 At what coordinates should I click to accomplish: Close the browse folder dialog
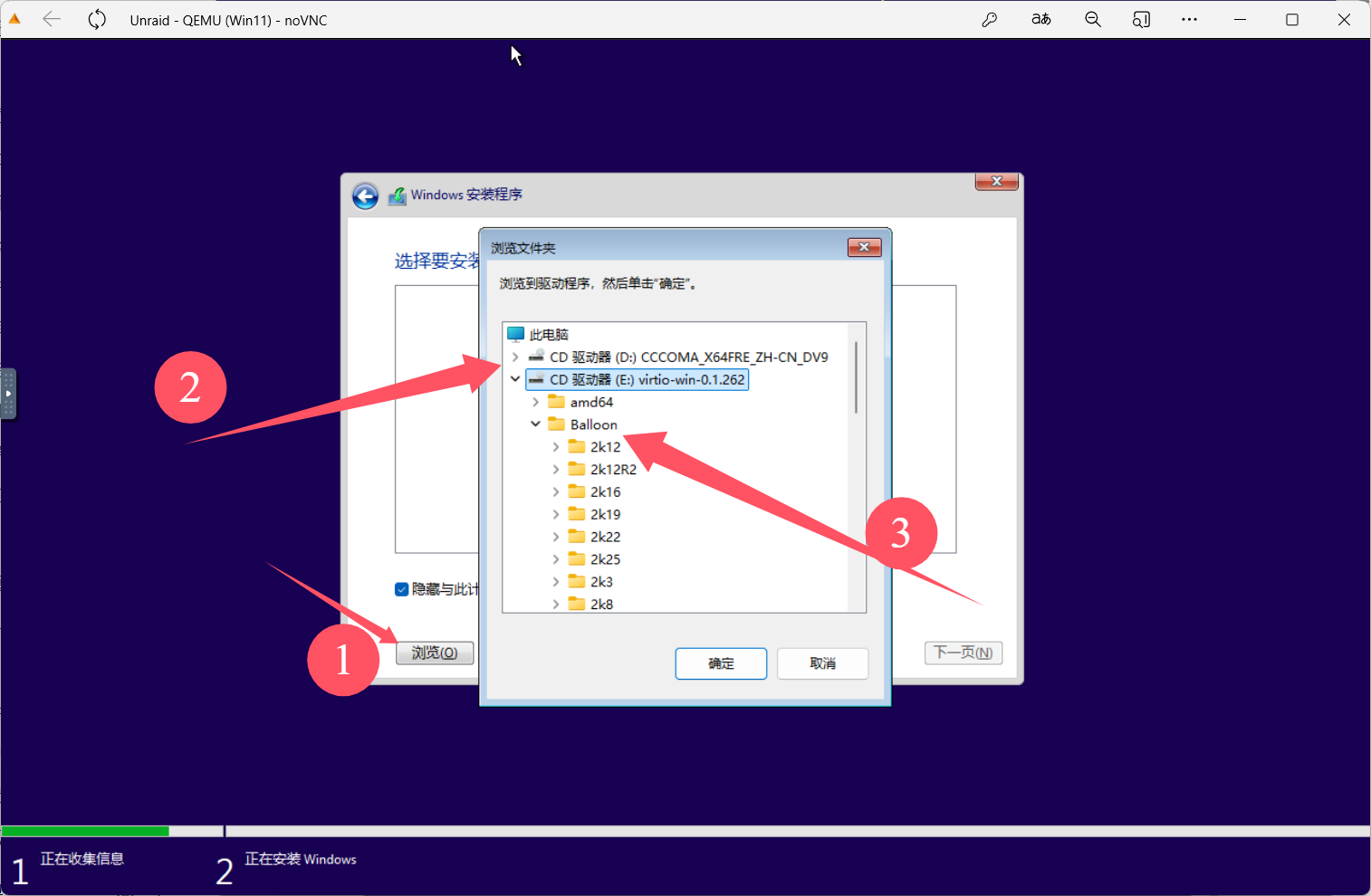tap(864, 247)
